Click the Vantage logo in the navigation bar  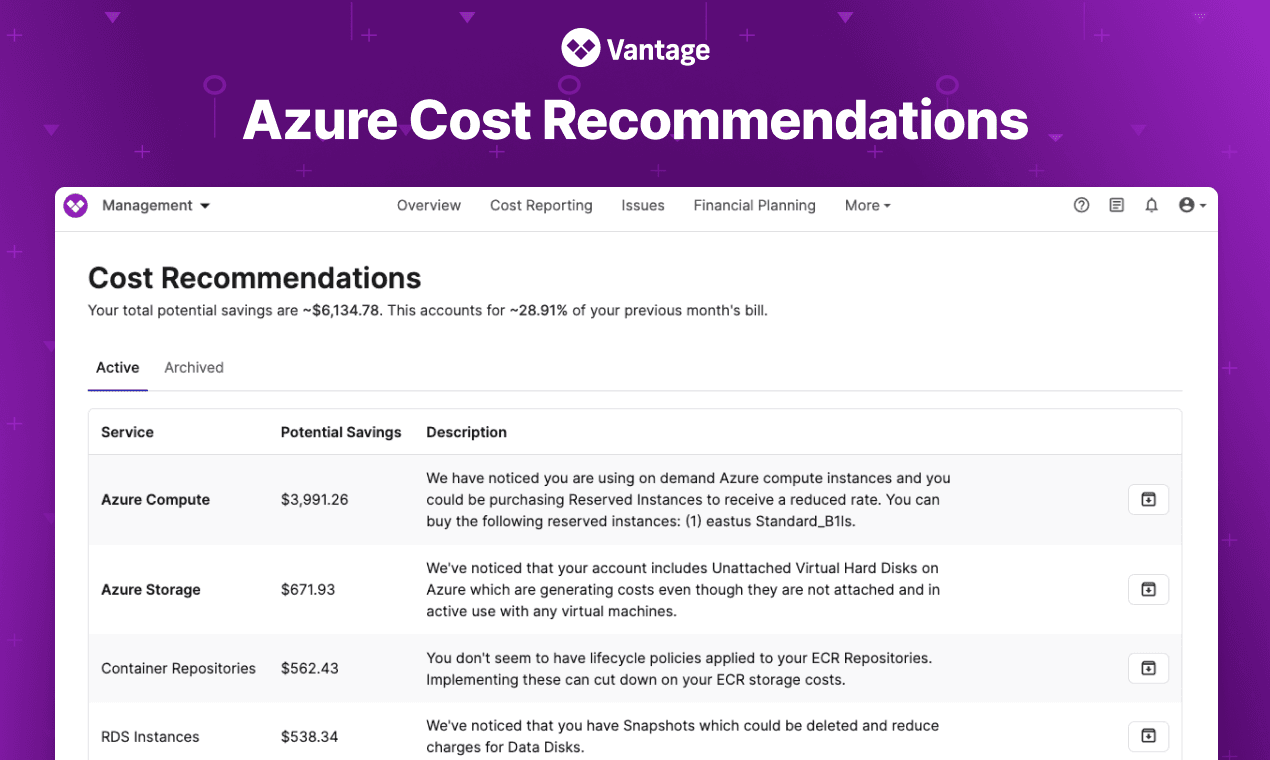point(75,205)
